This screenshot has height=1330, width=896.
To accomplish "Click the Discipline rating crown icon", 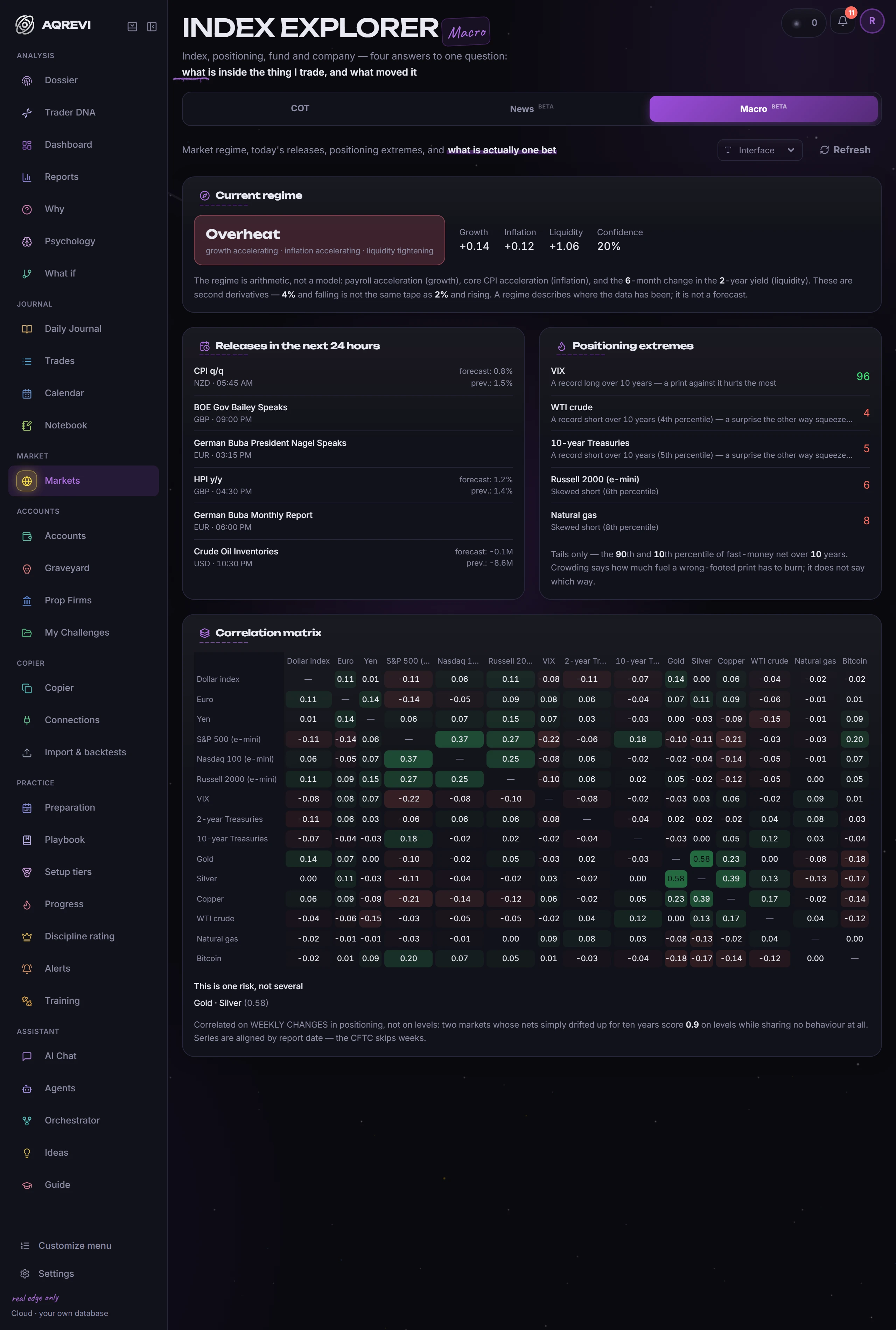I will (x=27, y=936).
